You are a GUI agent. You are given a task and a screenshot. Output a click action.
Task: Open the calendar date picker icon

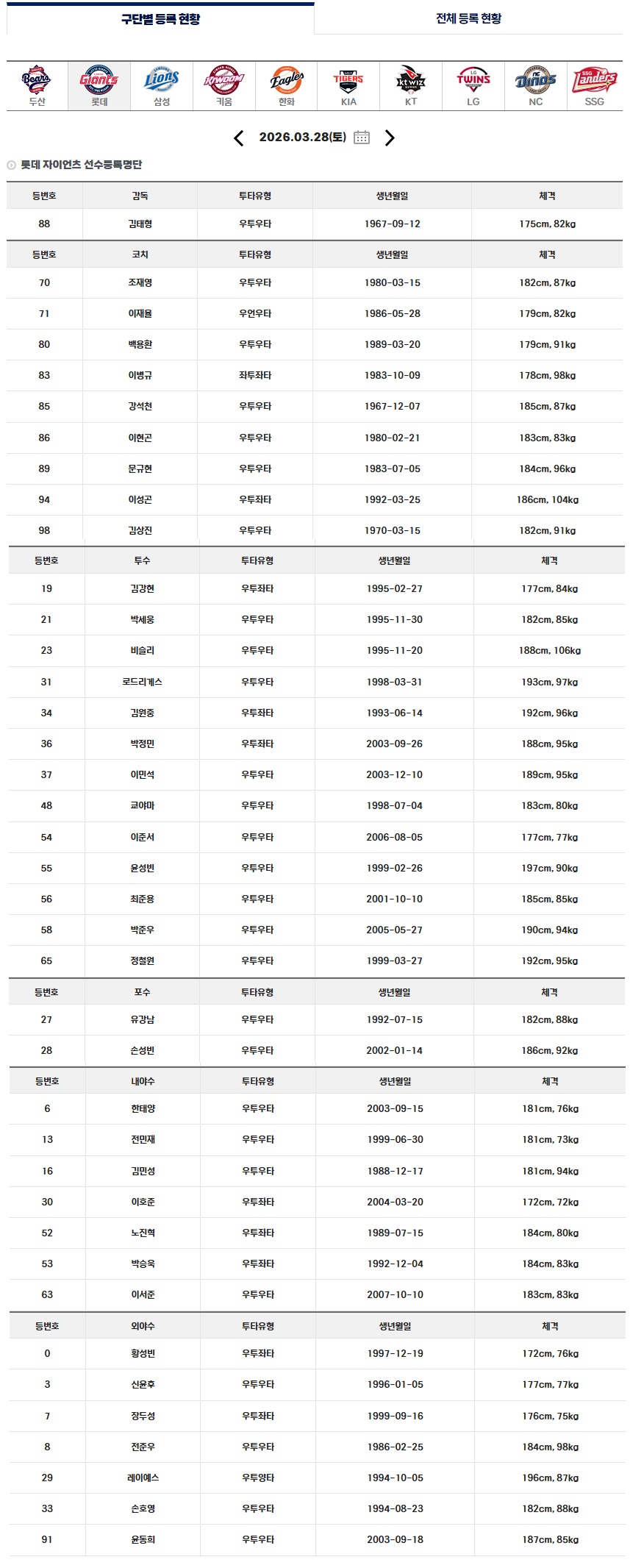362,138
